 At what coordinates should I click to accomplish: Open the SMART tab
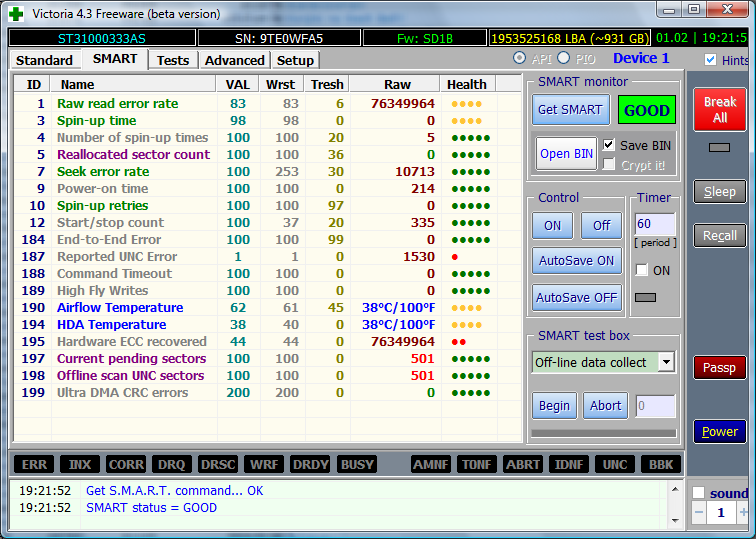pyautogui.click(x=115, y=59)
